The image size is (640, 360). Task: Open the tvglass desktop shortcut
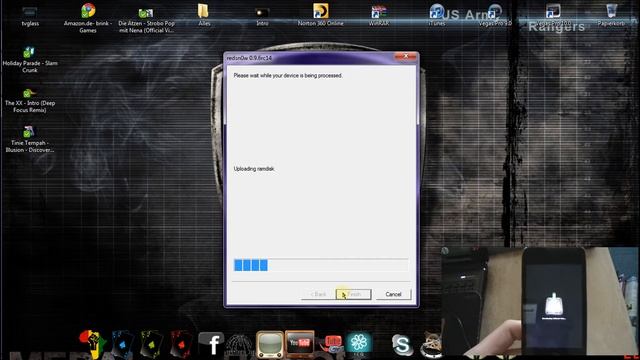[x=30, y=16]
